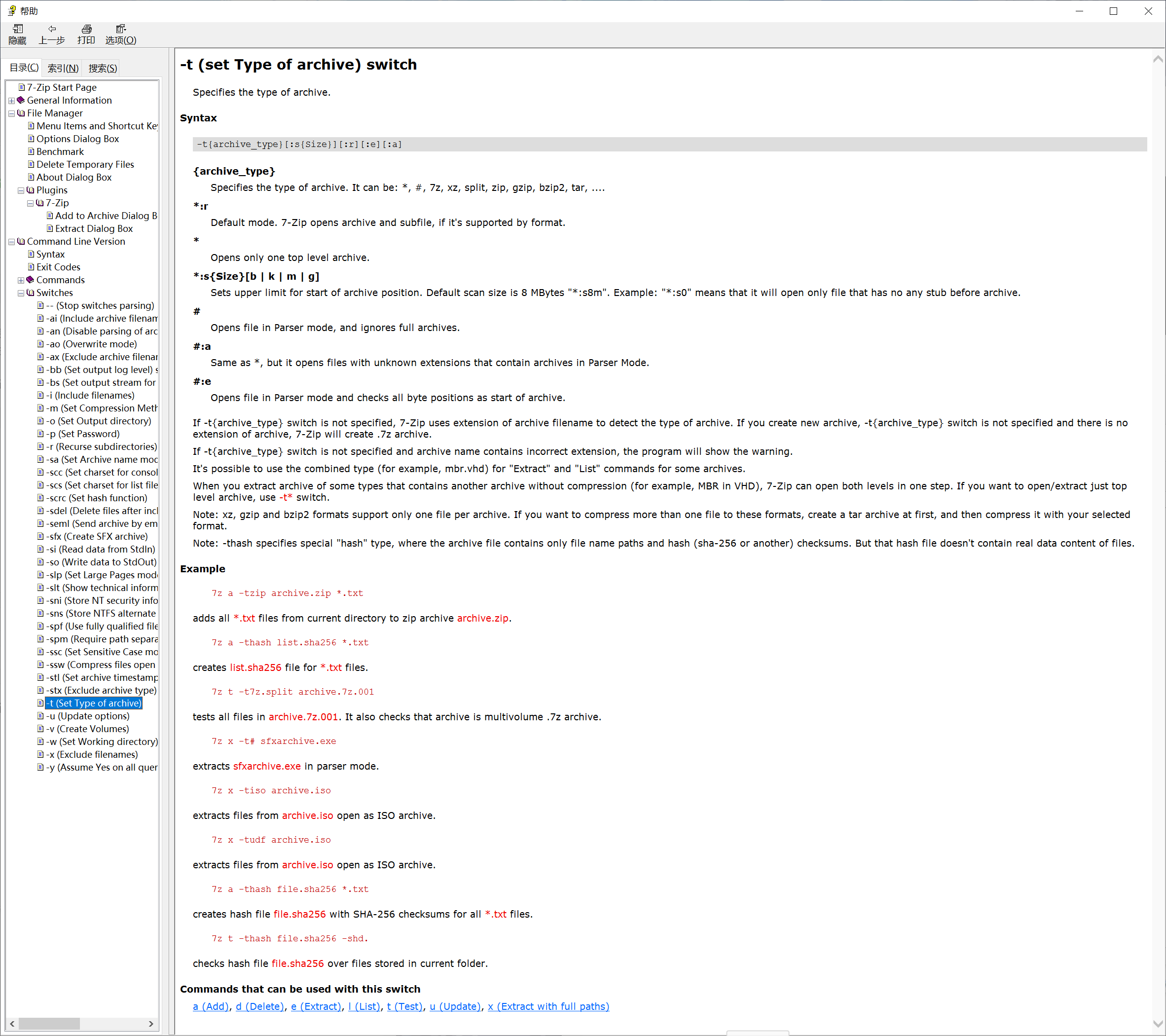The width and height of the screenshot is (1166, 1036).
Task: Select the -- (Stop switches parsing) topic
Action: [101, 306]
